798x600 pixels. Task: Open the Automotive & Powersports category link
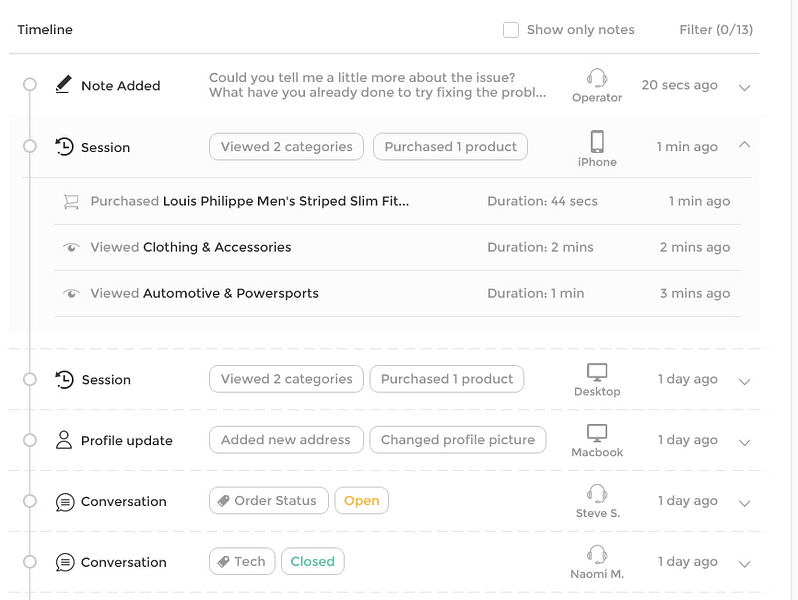(x=231, y=294)
